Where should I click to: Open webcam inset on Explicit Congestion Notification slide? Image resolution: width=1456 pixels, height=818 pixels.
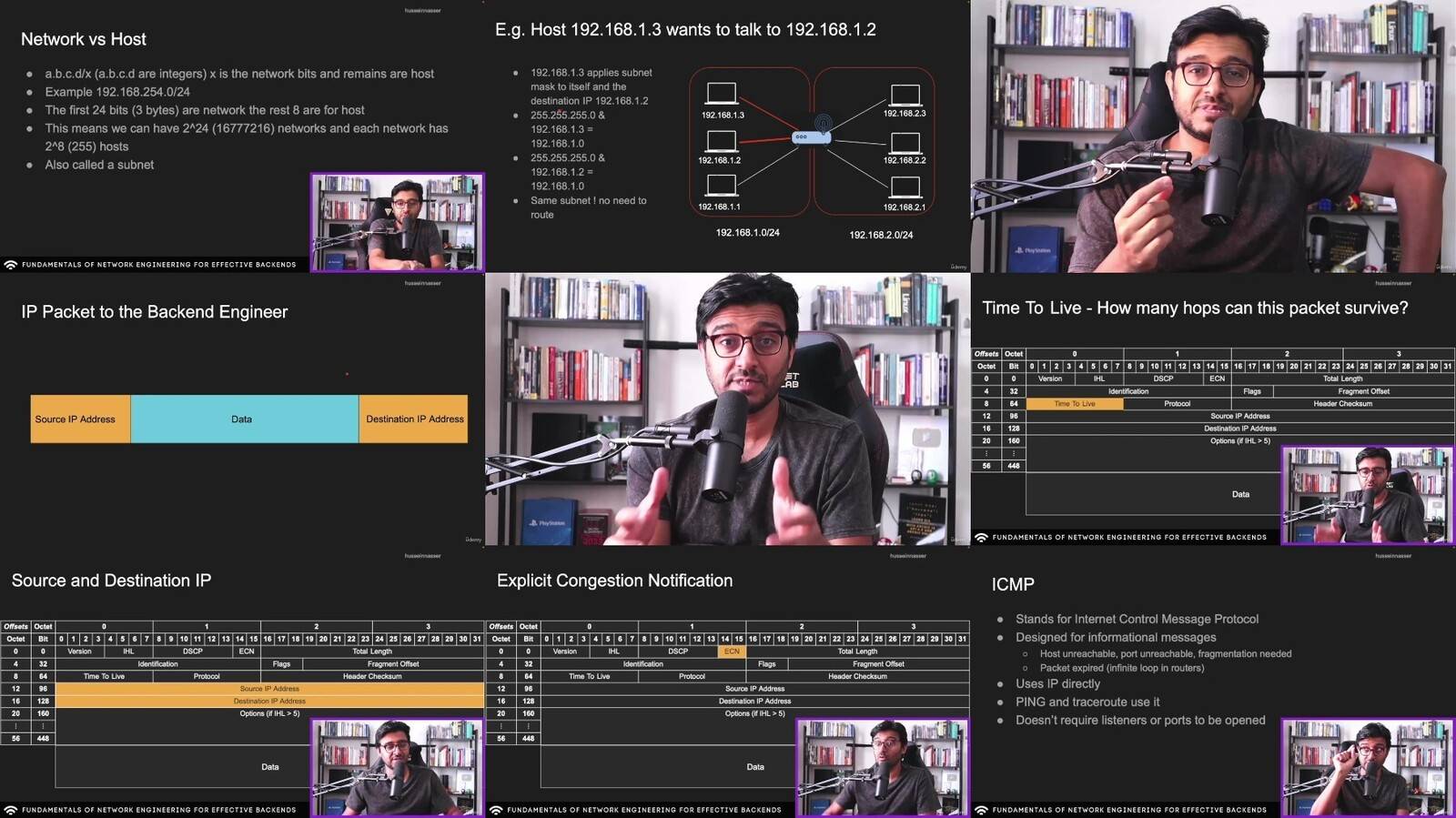[x=882, y=768]
